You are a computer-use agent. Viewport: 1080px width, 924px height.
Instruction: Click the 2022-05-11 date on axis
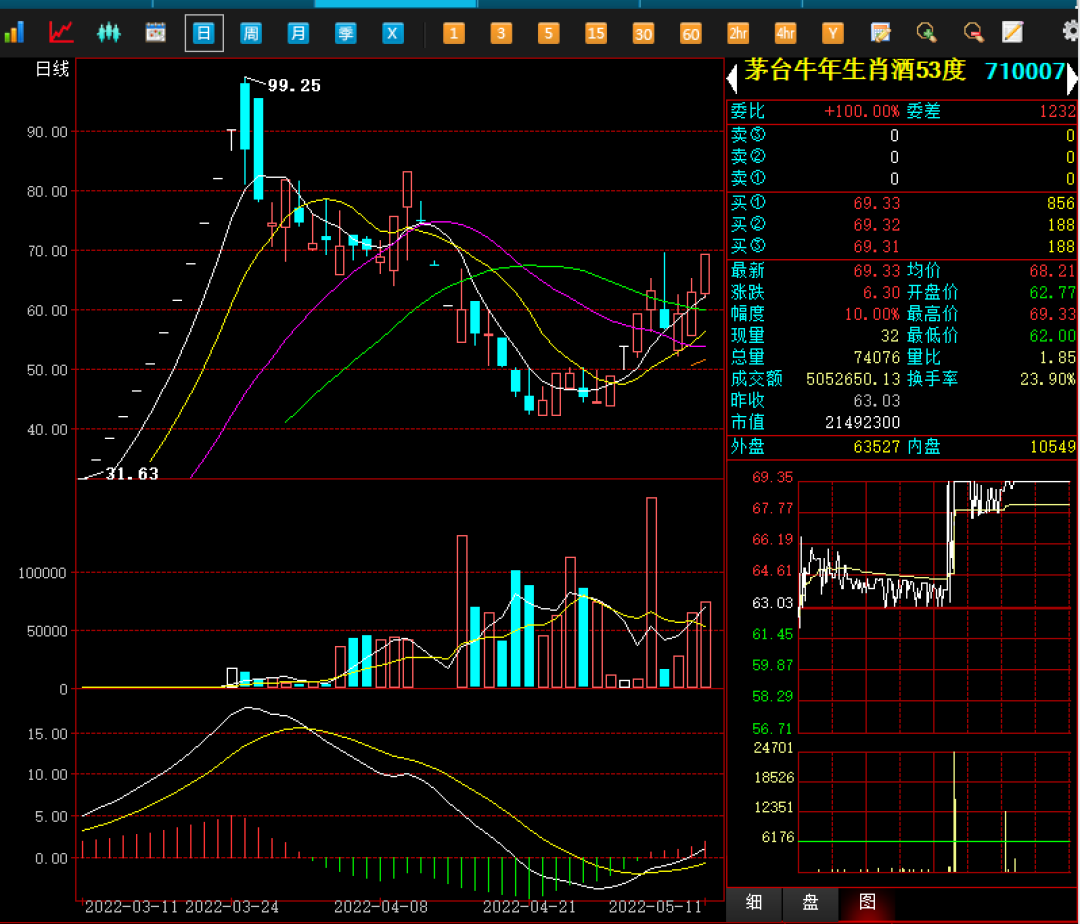click(x=655, y=907)
